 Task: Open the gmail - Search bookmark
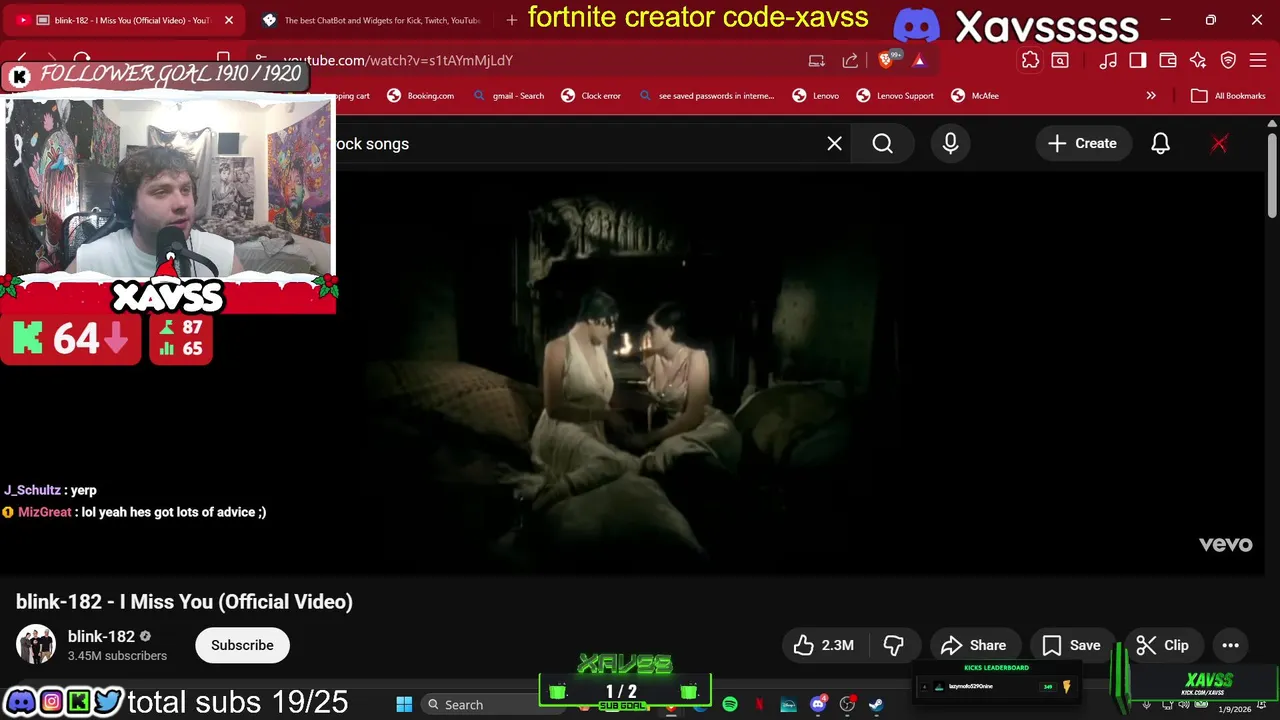(508, 96)
